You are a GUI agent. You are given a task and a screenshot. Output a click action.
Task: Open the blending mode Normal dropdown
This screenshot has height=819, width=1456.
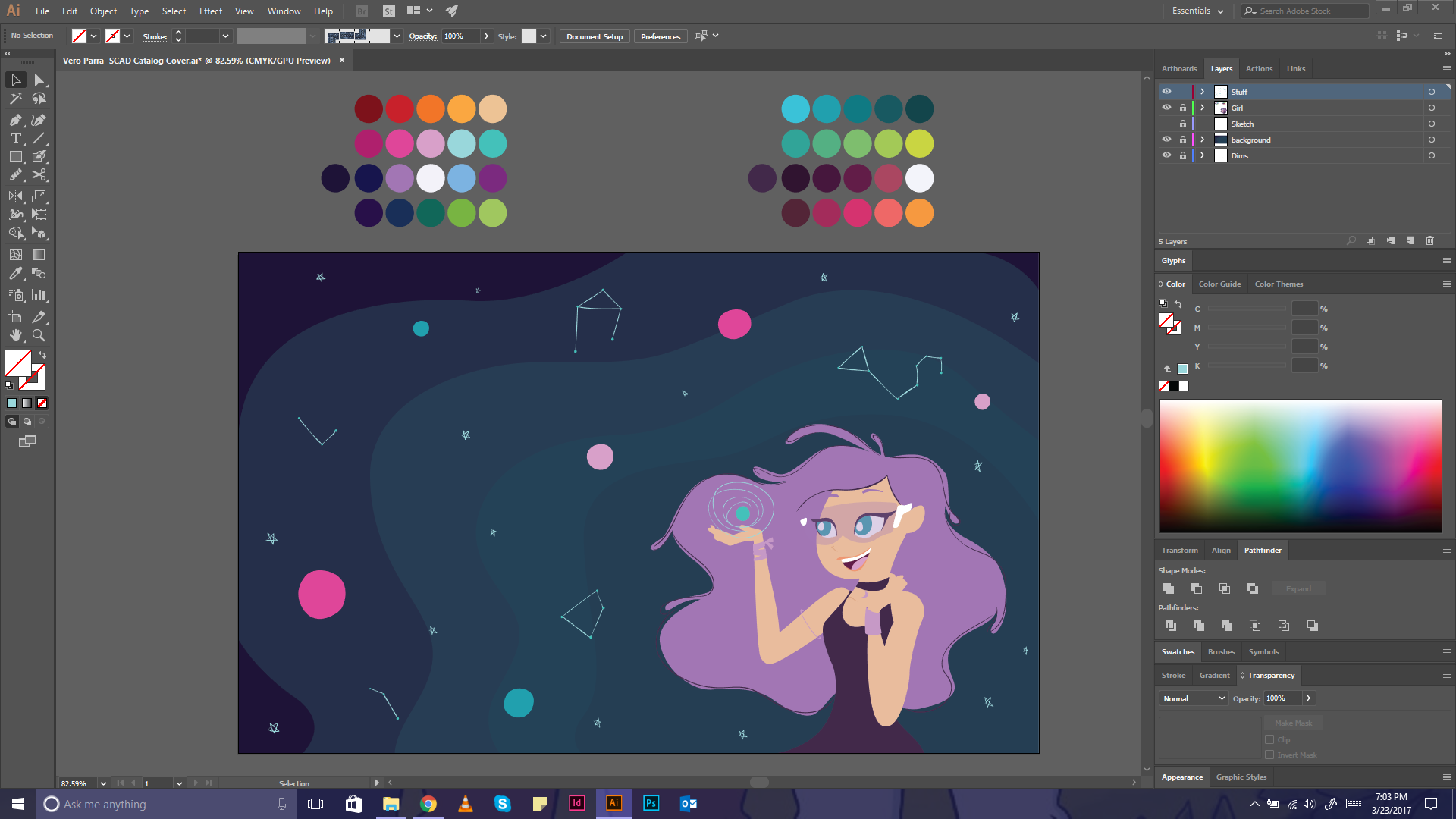point(1194,698)
